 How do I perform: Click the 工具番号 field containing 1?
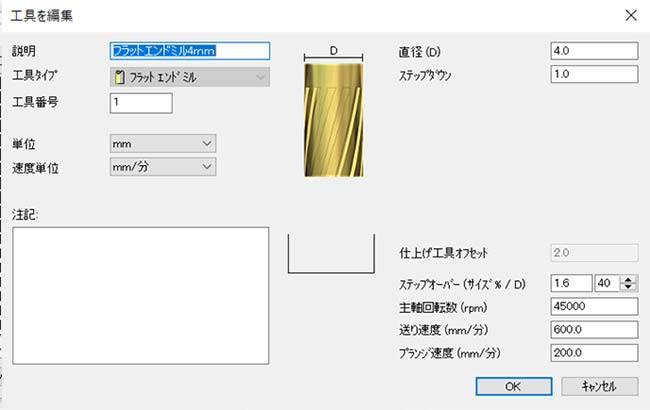[x=141, y=103]
